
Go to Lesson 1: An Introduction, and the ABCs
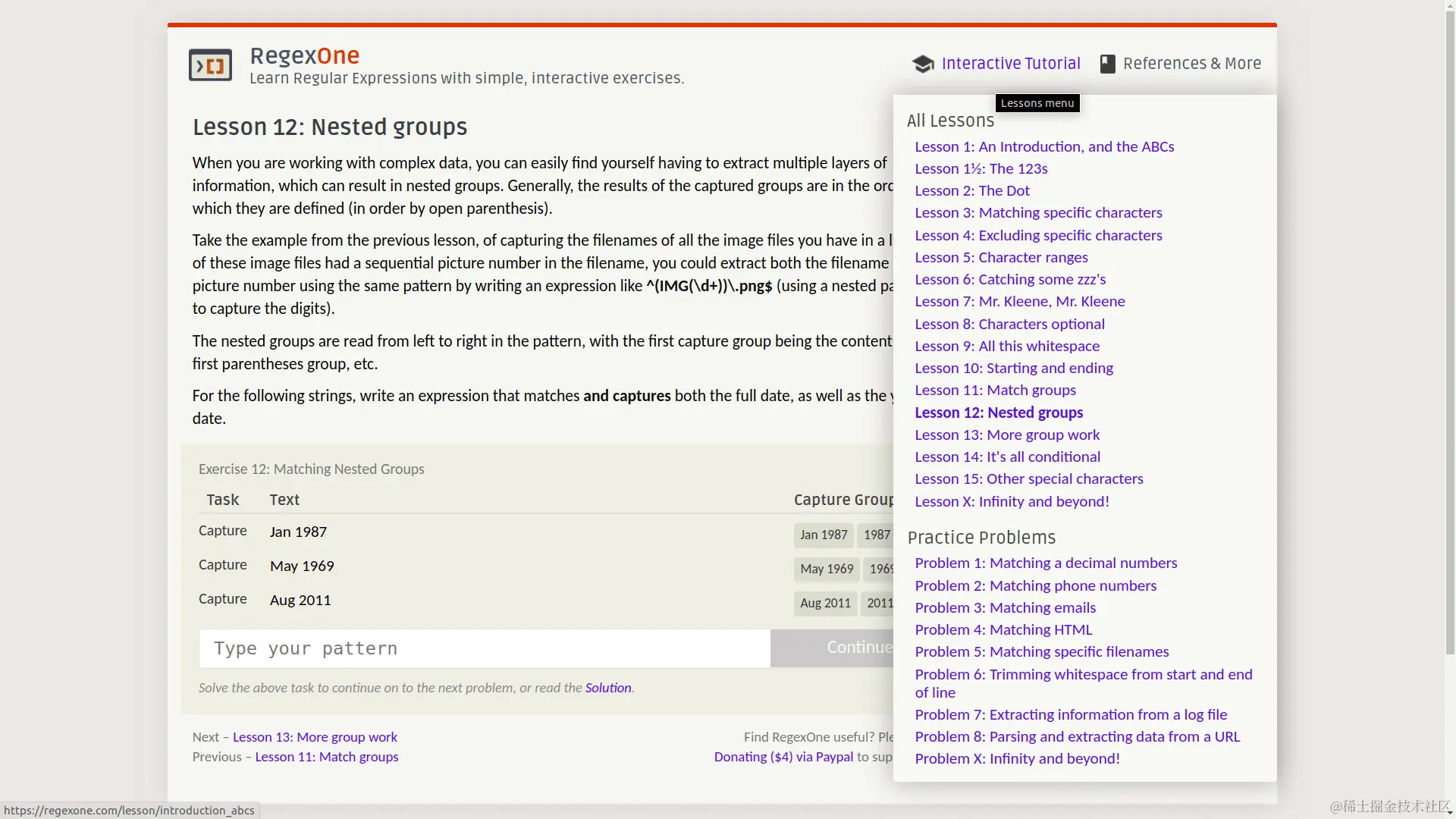coord(1043,146)
